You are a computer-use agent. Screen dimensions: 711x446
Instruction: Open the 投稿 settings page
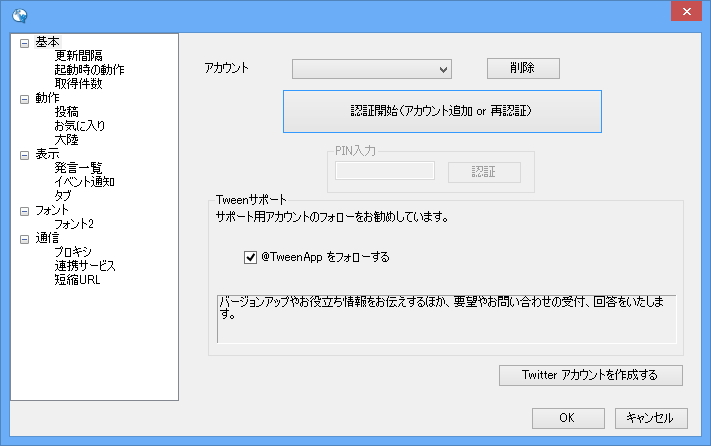[67, 112]
